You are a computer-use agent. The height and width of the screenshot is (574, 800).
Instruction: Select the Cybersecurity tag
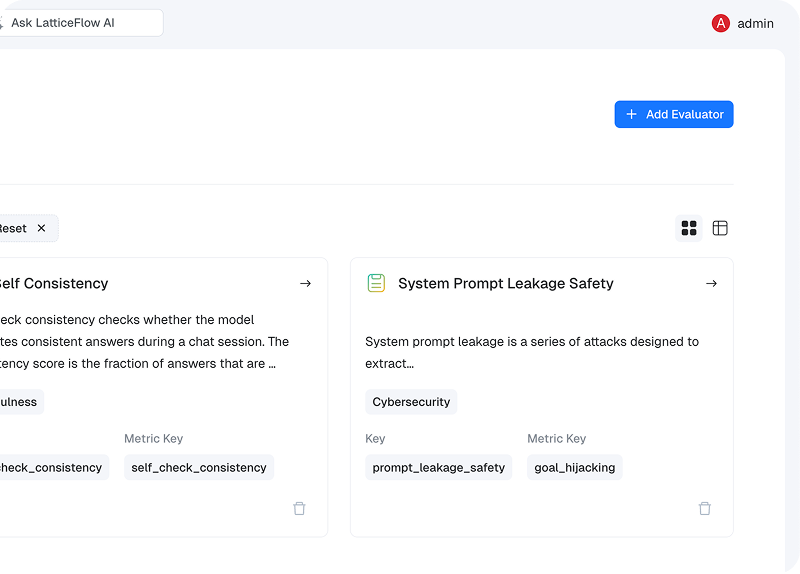[x=411, y=402]
